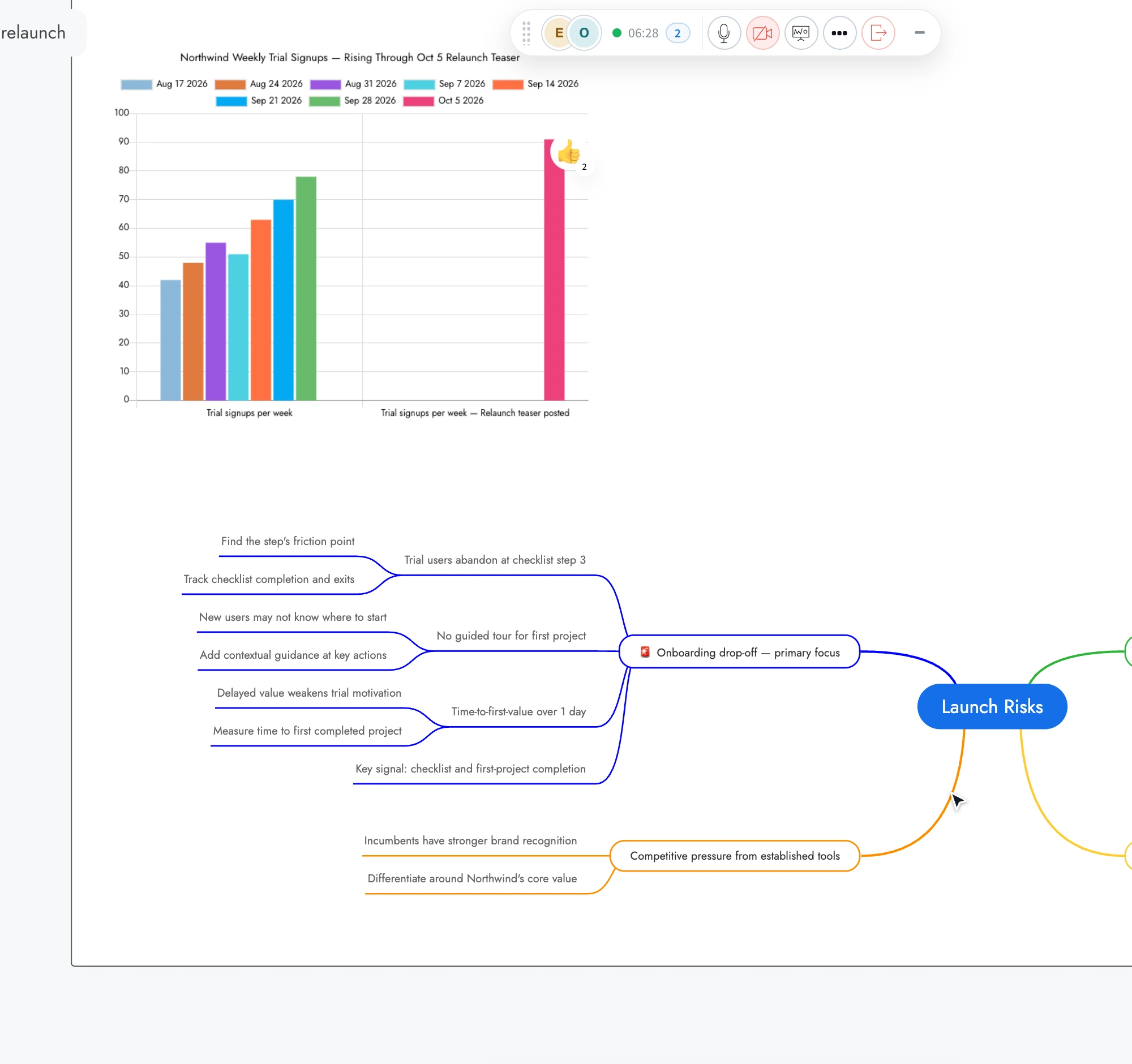Select 'Differentiate around Northwind's core value'
The image size is (1132, 1064).
[x=472, y=879]
